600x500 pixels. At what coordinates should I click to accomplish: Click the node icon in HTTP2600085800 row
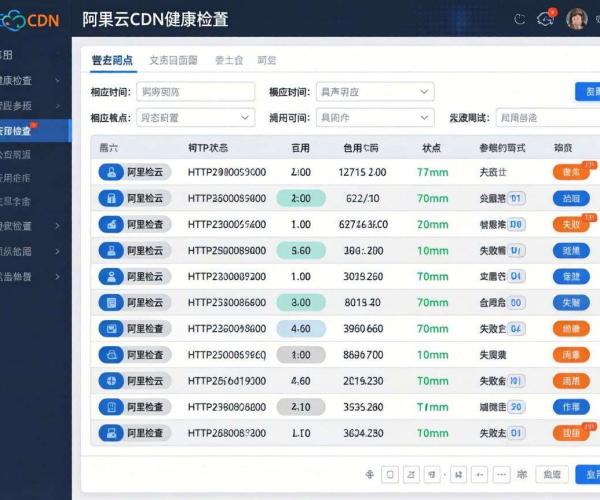(x=111, y=198)
